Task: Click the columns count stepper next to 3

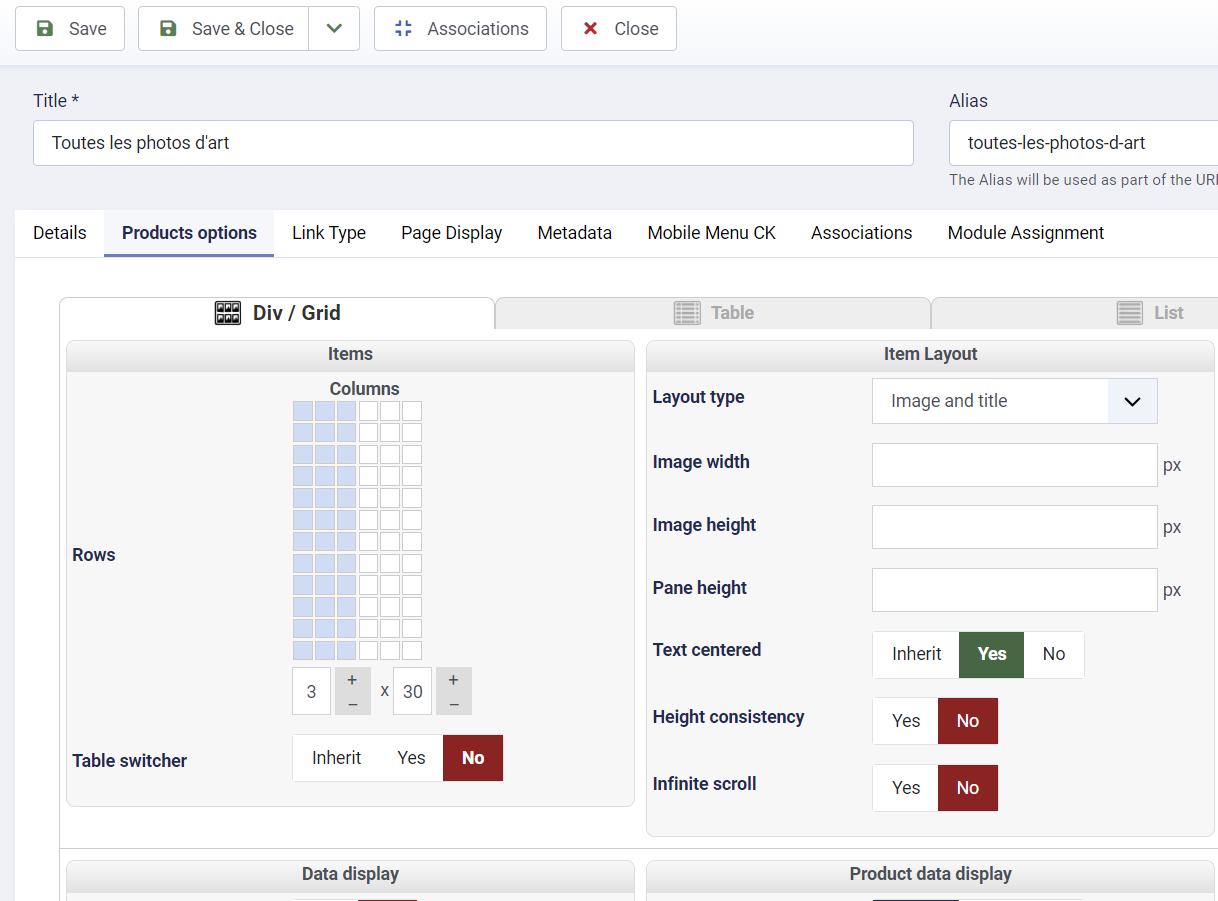Action: point(352,691)
